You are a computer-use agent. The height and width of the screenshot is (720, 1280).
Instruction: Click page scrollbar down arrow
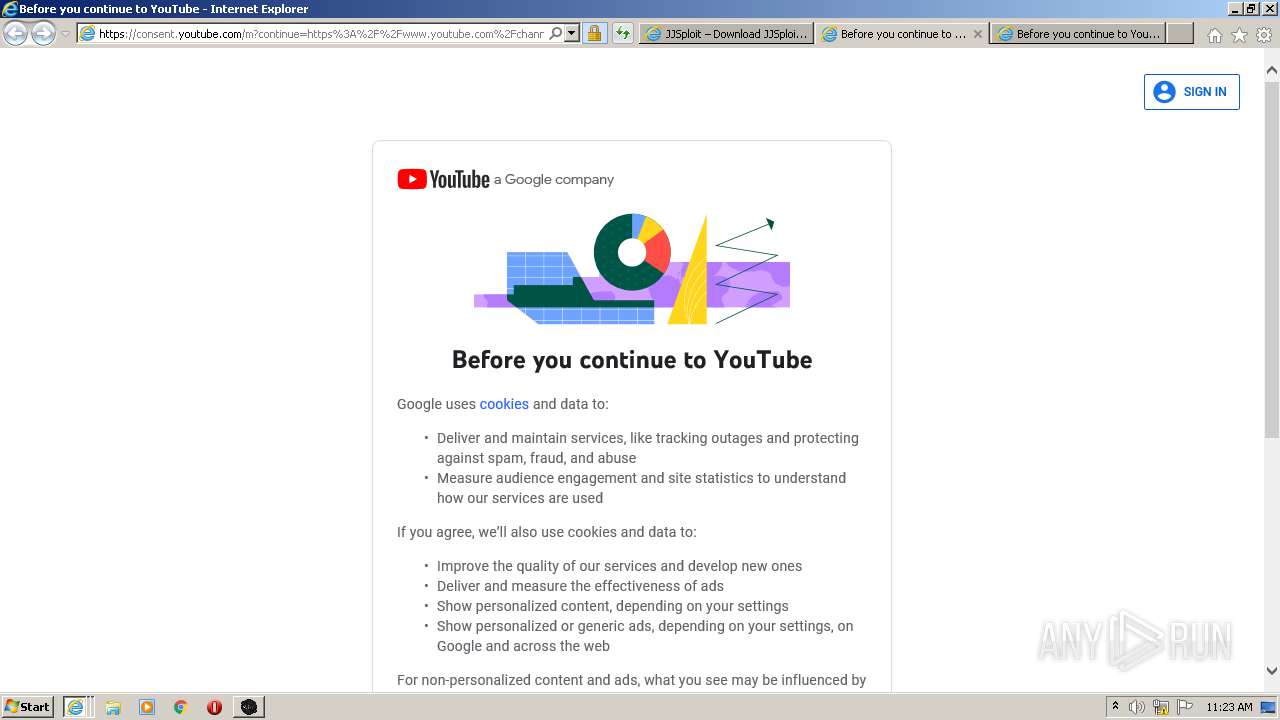(1272, 671)
